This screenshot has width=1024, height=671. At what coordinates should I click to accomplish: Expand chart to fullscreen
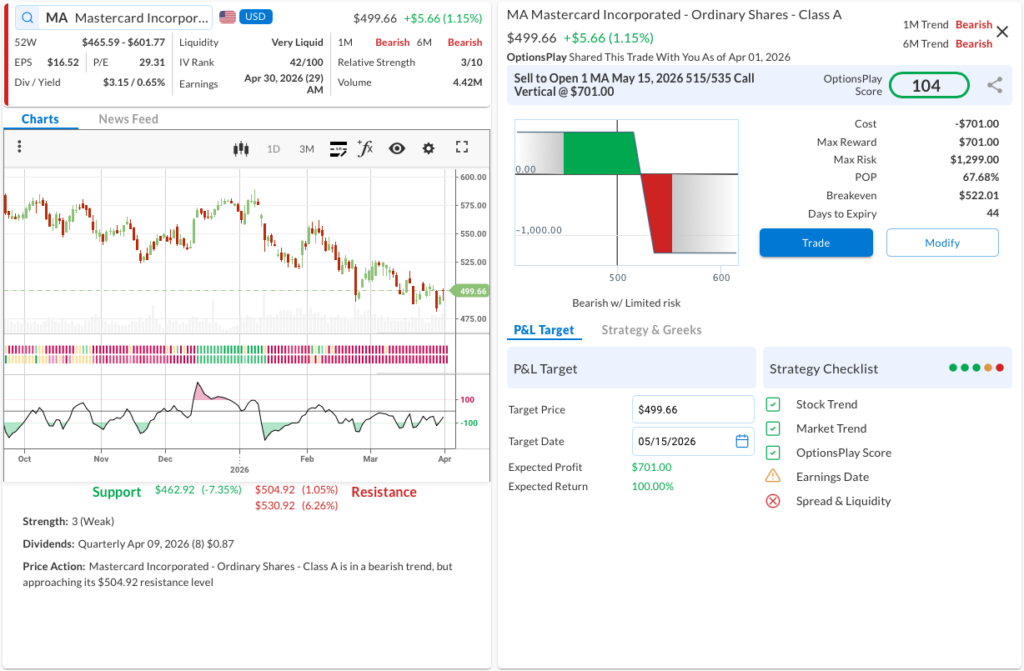point(462,147)
